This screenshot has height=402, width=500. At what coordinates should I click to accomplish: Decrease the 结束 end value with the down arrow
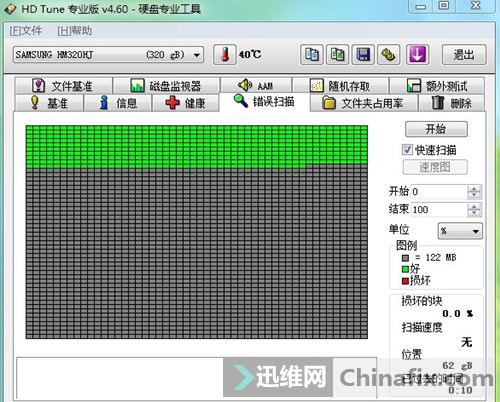(474, 213)
